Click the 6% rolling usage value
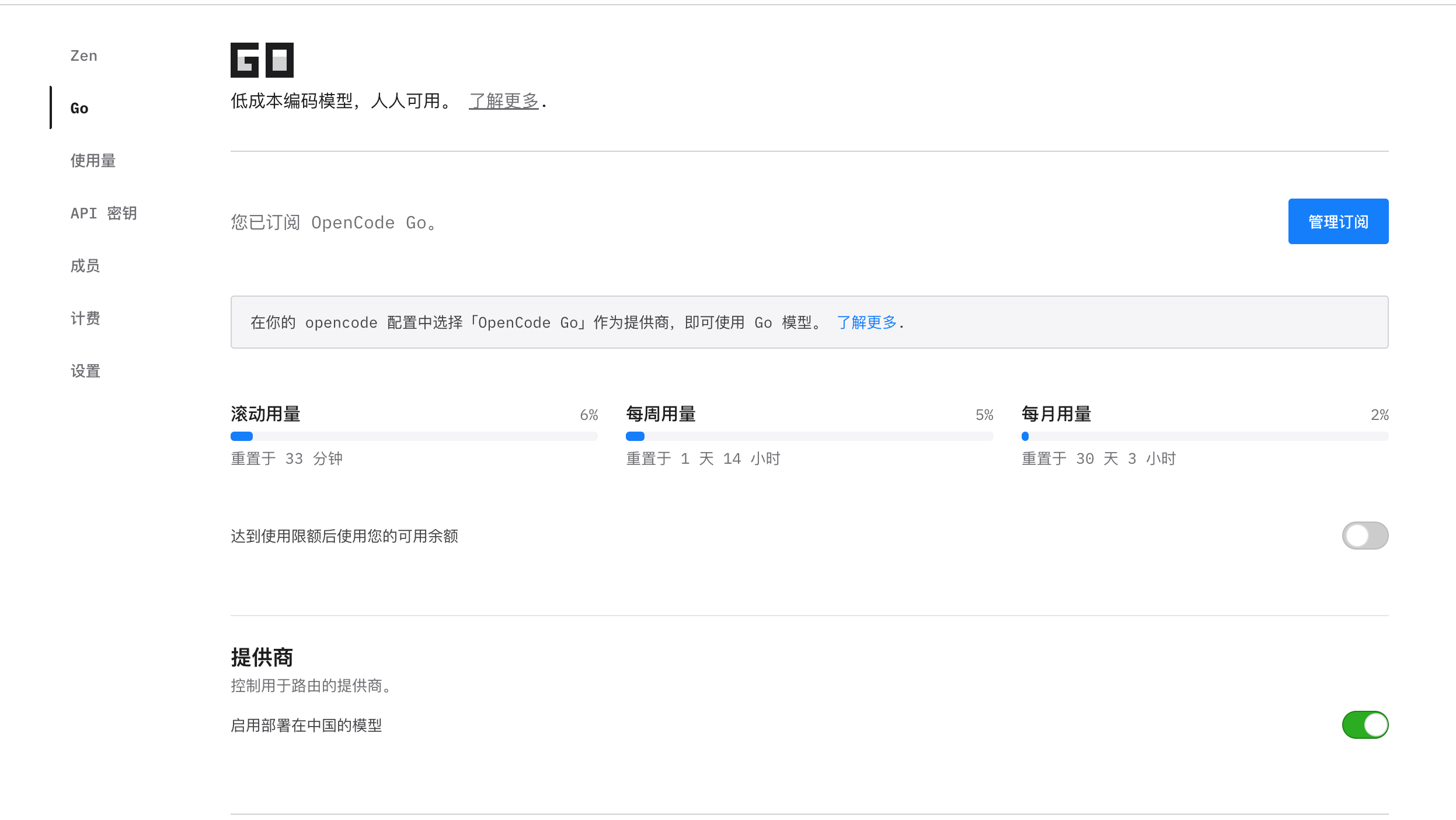Viewport: 1456px width, 820px height. (x=589, y=415)
